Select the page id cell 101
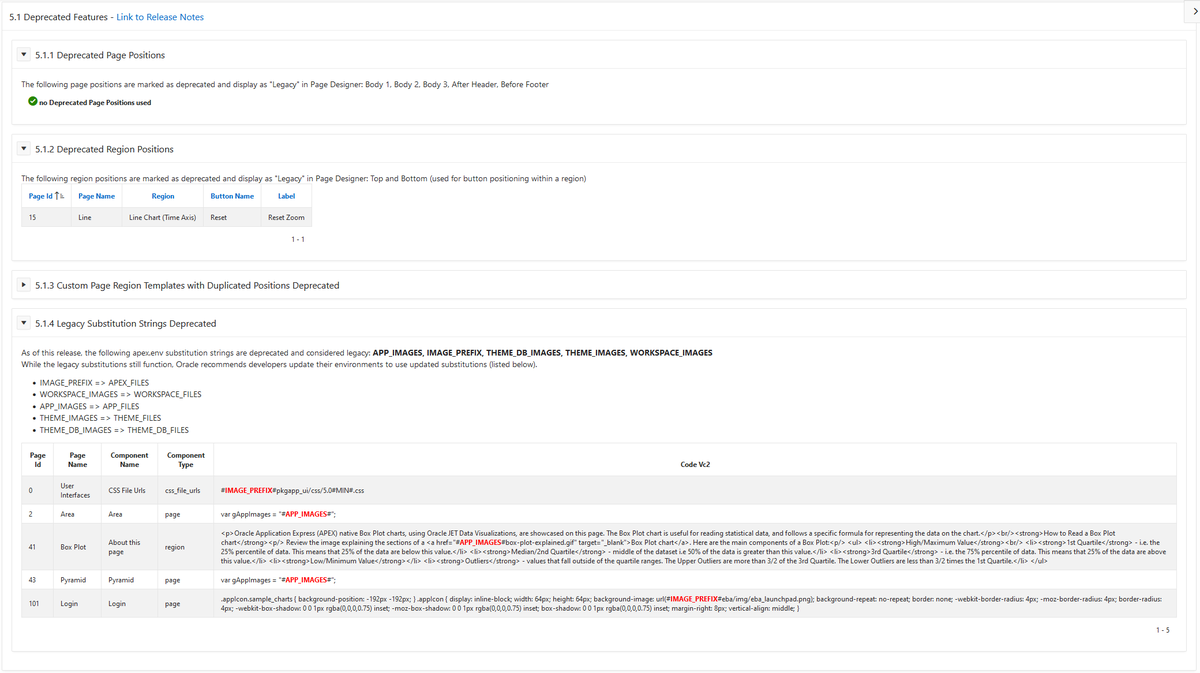 pyautogui.click(x=38, y=604)
